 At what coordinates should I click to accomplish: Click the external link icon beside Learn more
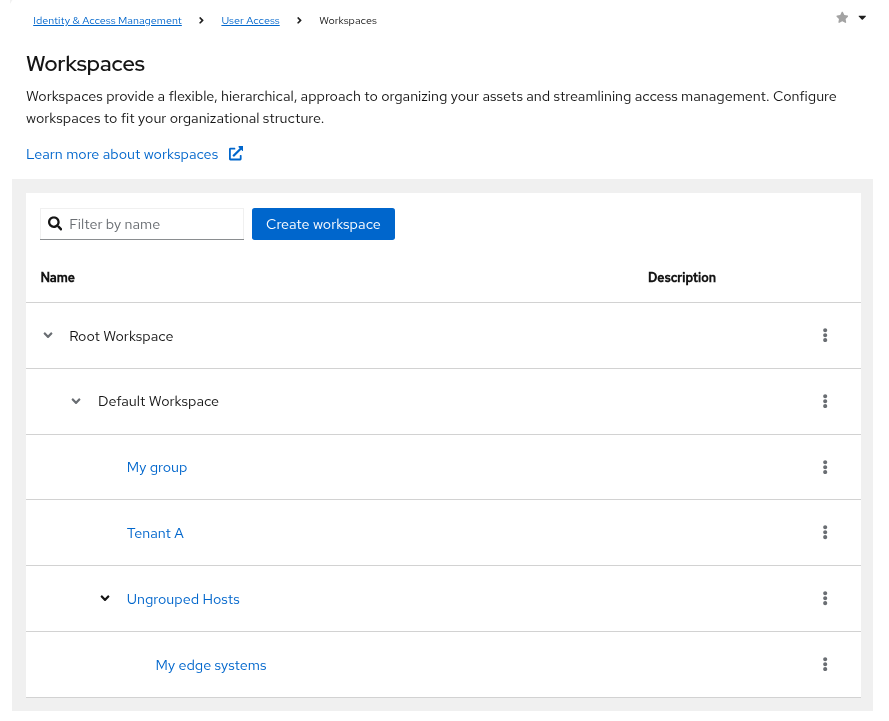236,154
